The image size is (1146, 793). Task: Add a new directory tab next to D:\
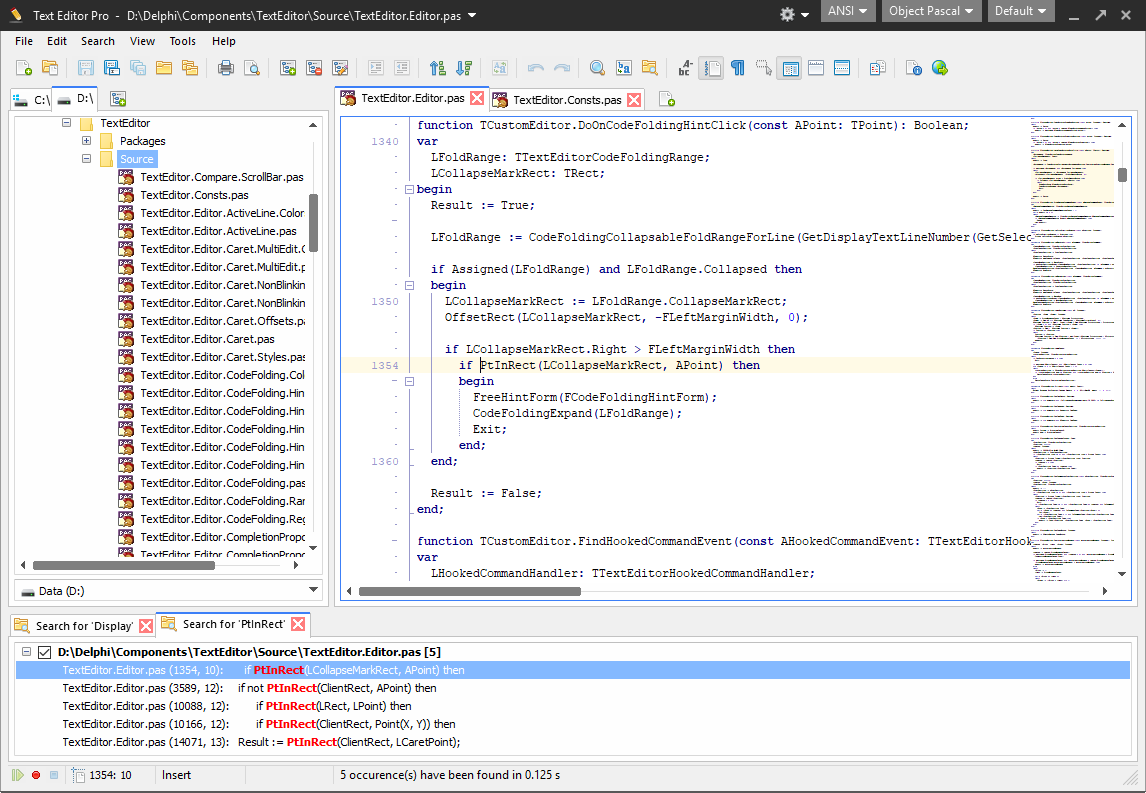click(118, 99)
